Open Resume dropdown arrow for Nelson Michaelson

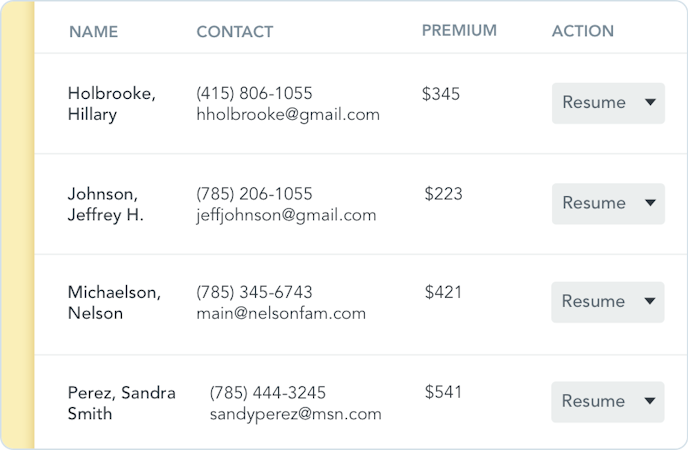pyautogui.click(x=649, y=301)
